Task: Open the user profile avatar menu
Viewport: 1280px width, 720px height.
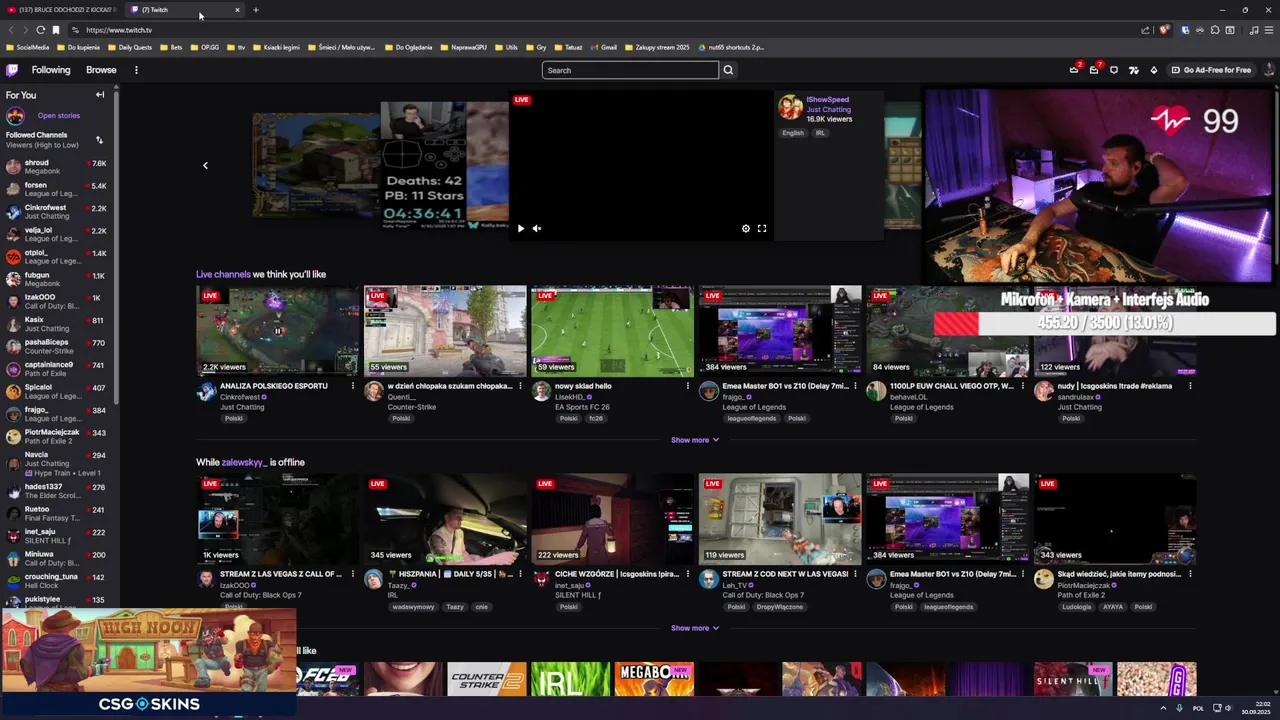Action: (1270, 70)
